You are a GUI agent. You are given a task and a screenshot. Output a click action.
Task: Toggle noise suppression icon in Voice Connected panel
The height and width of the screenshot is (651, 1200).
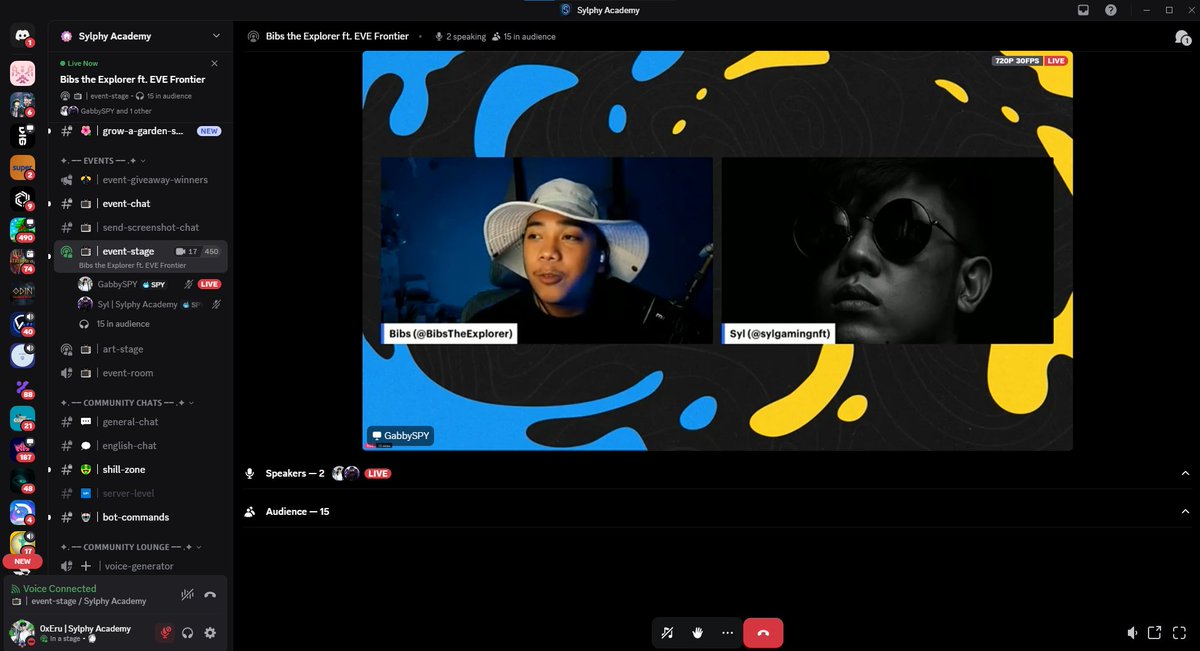pos(187,594)
